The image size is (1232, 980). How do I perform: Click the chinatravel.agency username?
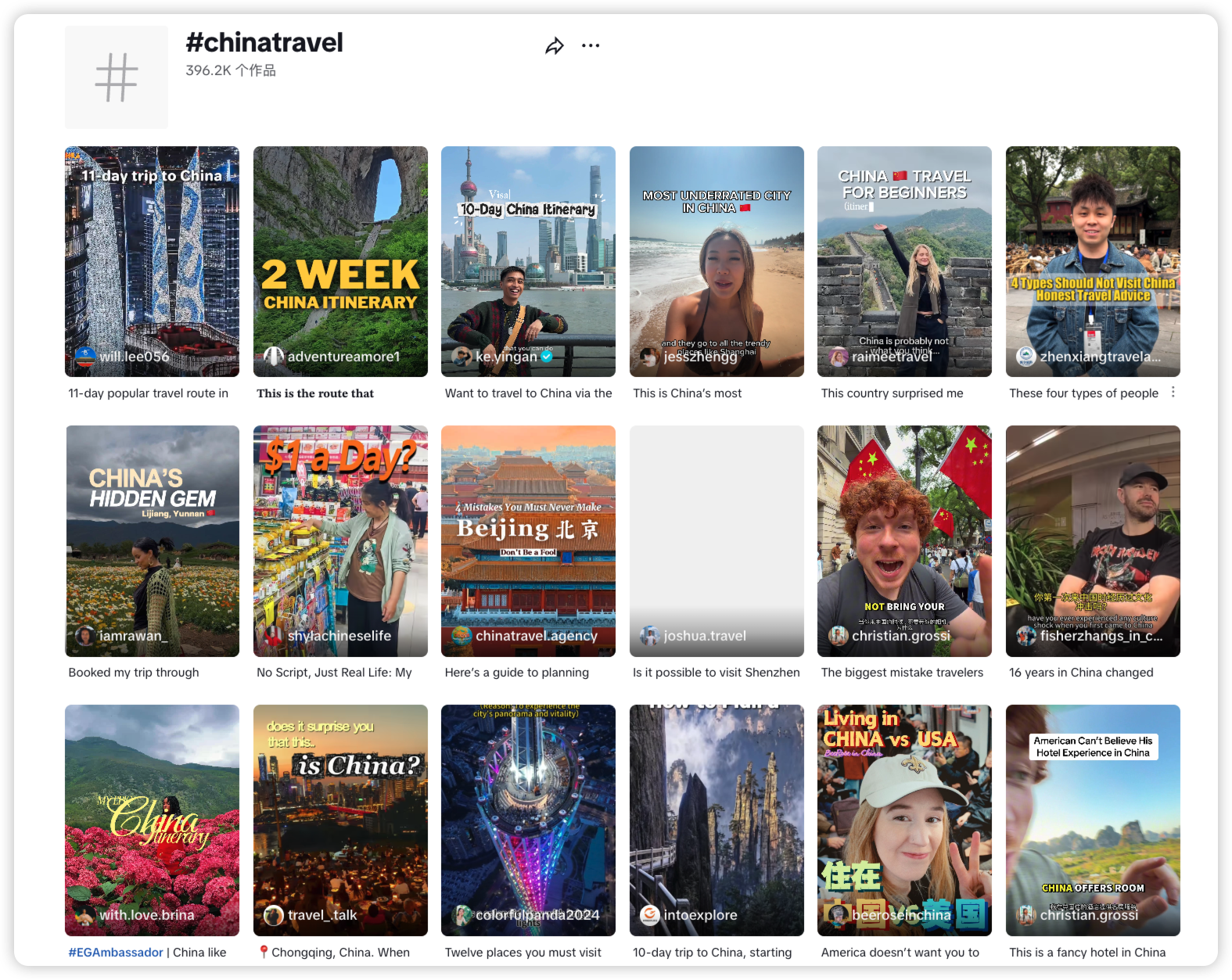(x=537, y=636)
